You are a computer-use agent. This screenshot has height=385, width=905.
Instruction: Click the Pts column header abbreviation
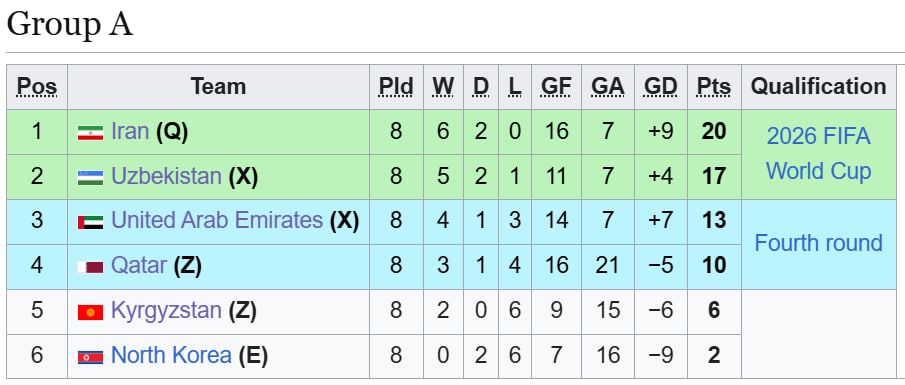[x=714, y=87]
